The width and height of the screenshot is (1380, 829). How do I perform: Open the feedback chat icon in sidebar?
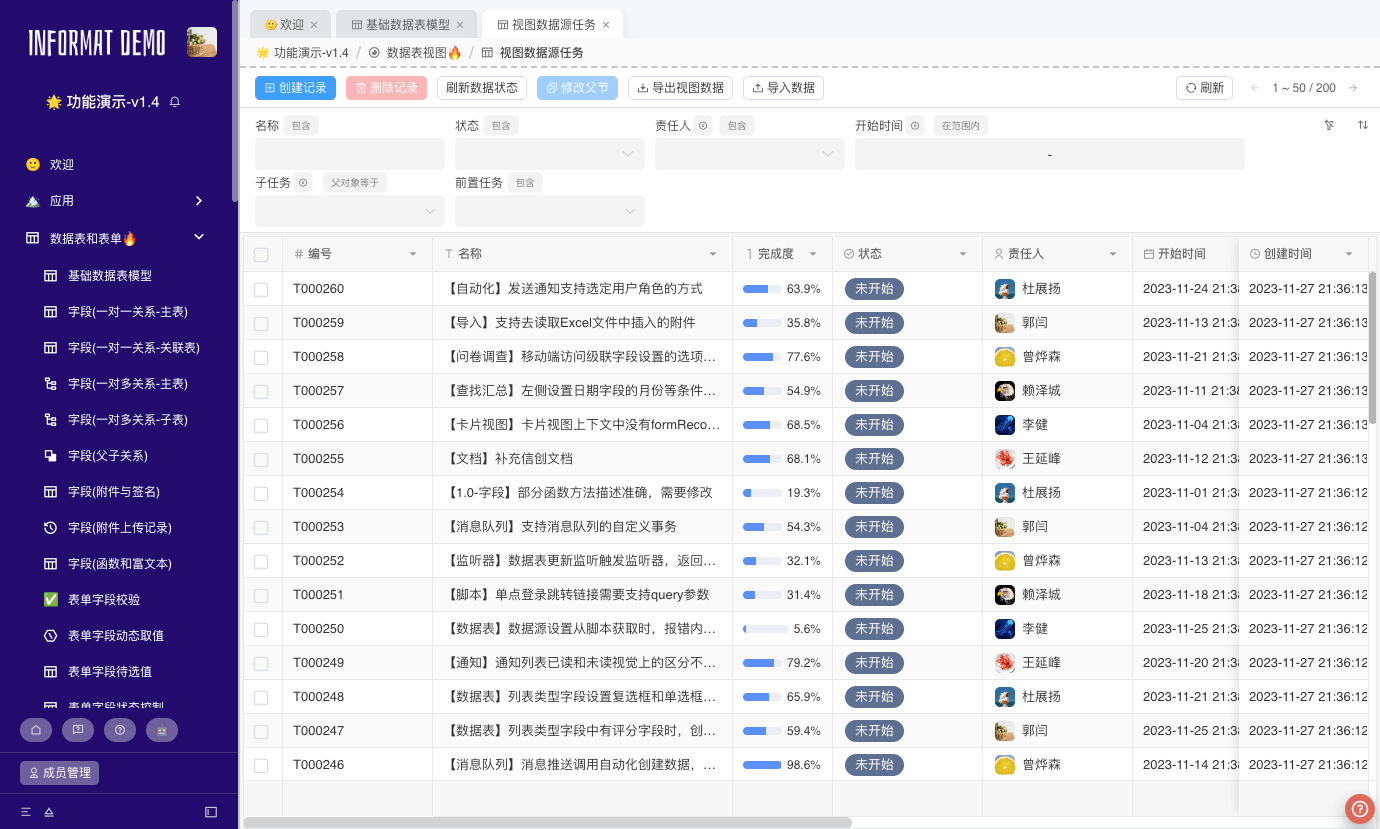pos(78,730)
